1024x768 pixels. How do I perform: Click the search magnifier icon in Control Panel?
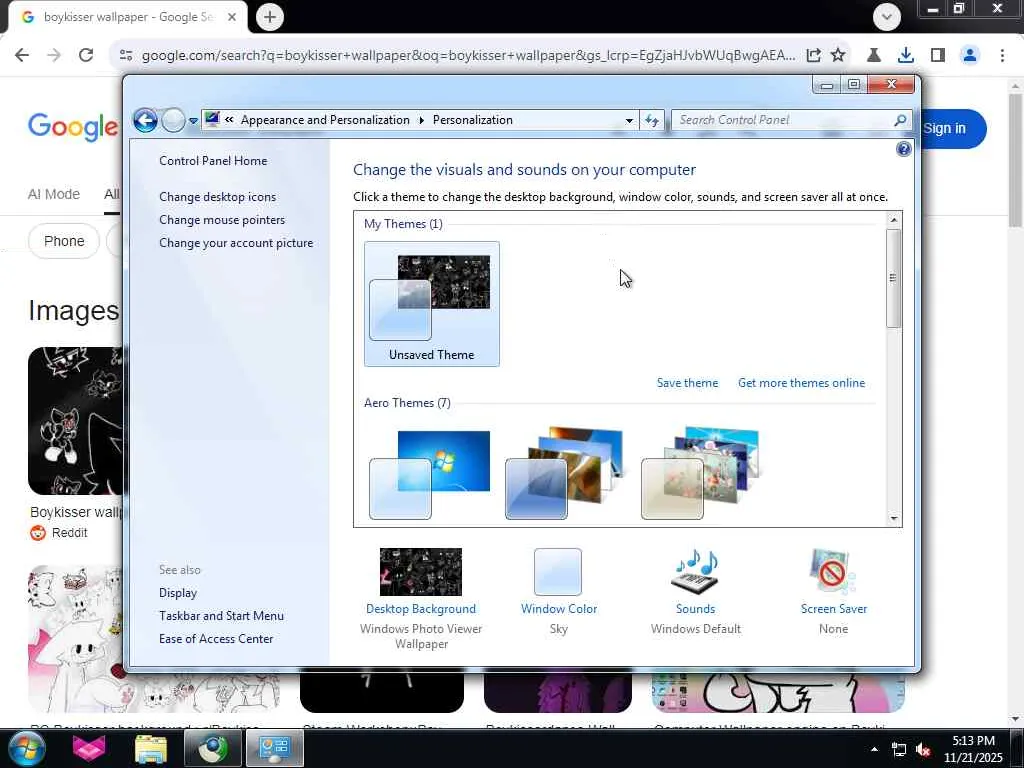[901, 120]
